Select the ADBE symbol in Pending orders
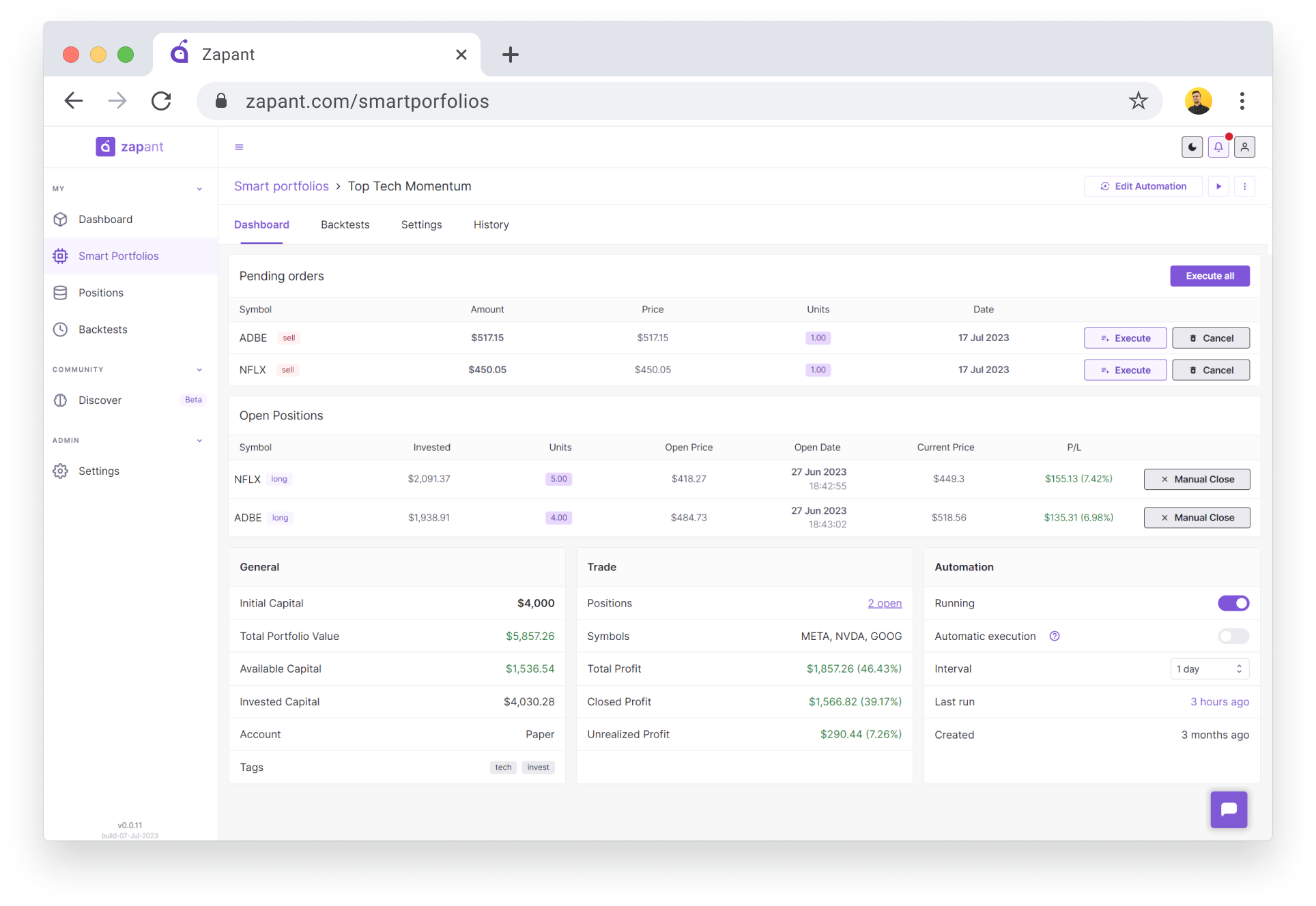Image resolution: width=1316 pixels, height=906 pixels. coord(253,338)
